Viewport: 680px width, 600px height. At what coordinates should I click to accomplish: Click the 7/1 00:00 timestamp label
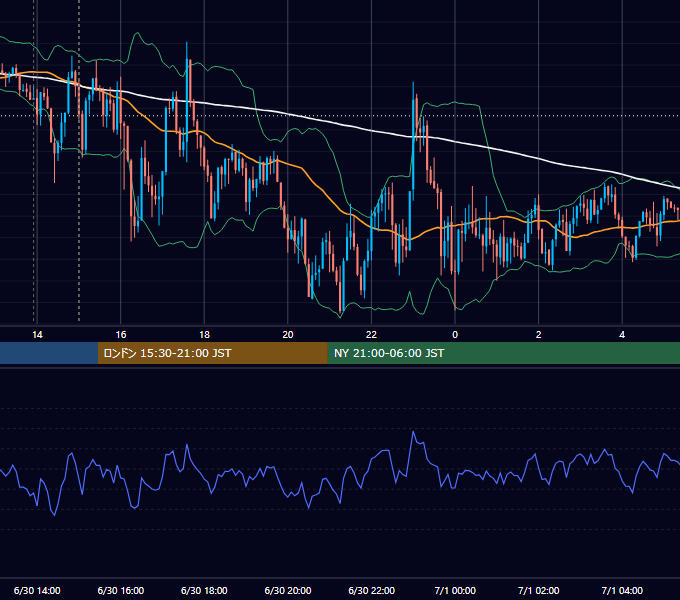pos(455,590)
